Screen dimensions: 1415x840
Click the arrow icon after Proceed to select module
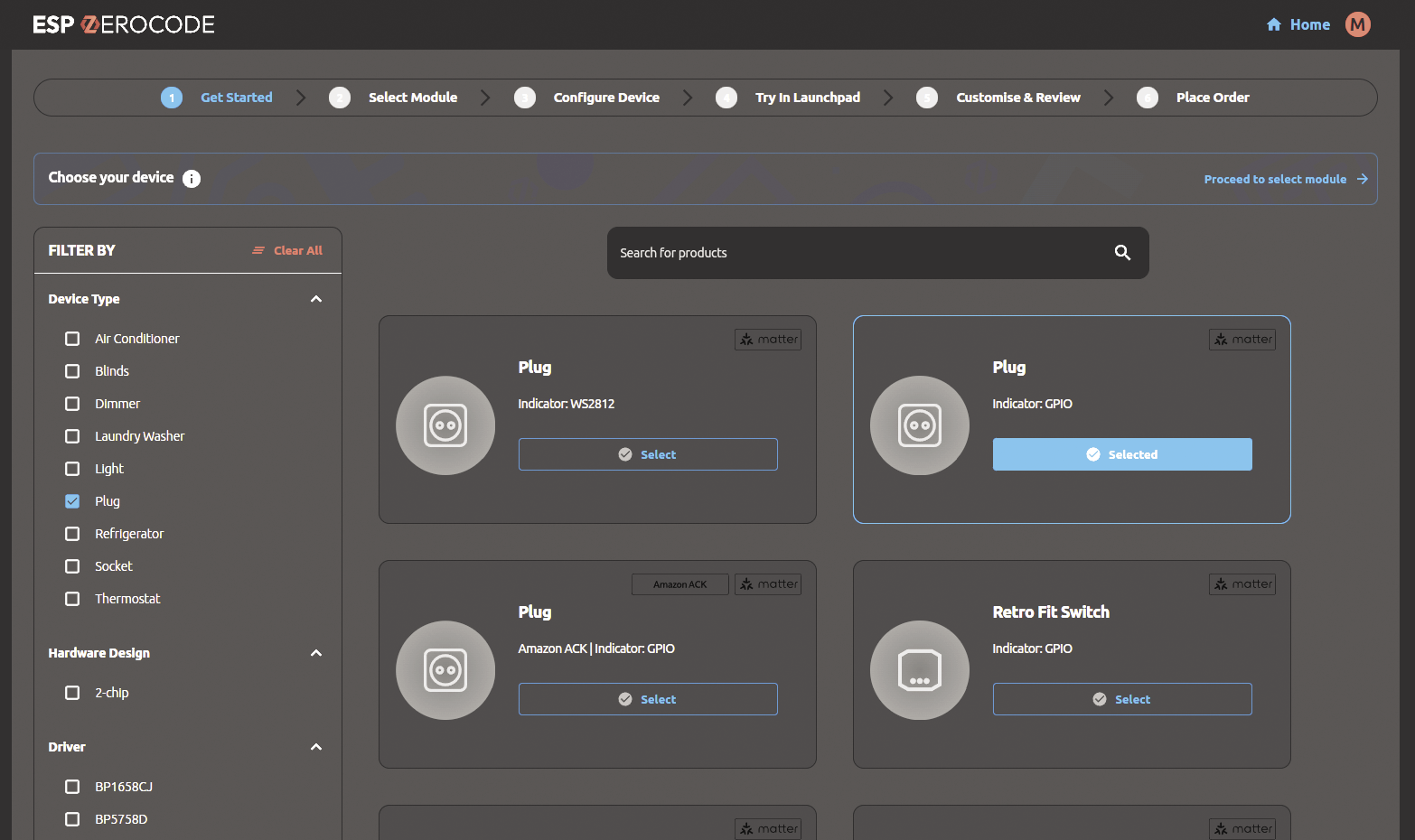point(1362,179)
